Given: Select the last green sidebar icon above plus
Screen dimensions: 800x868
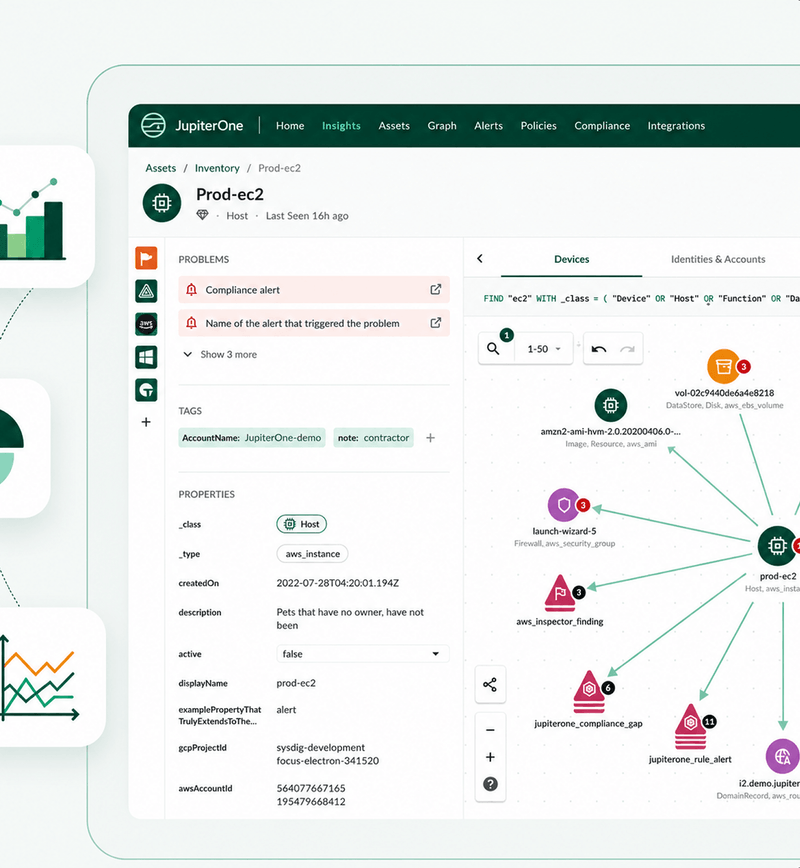Looking at the screenshot, I should [x=146, y=390].
